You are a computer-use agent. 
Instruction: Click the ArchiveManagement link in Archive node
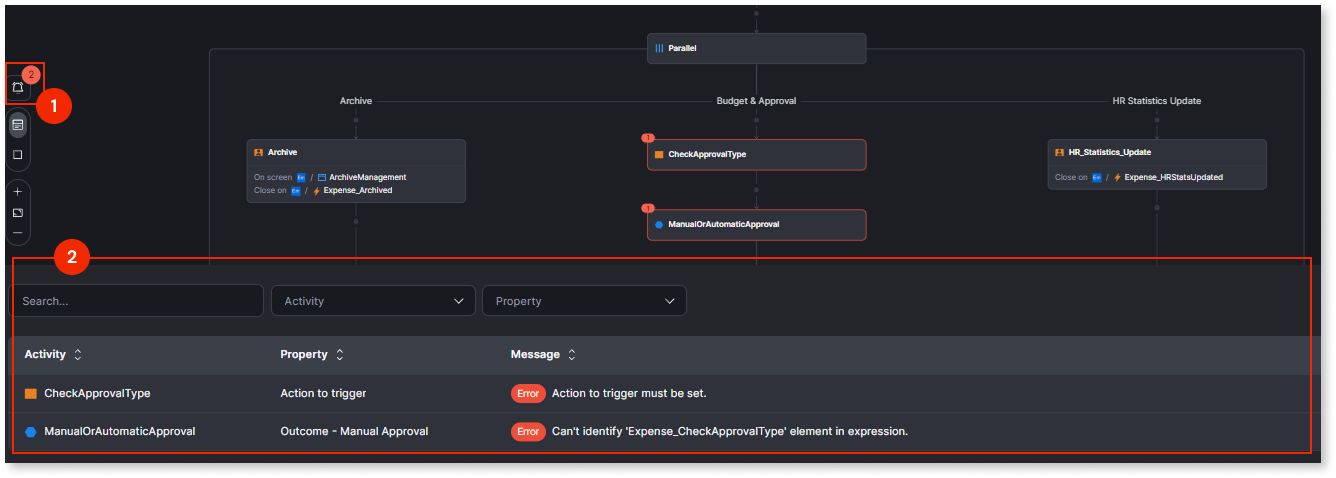pos(367,177)
